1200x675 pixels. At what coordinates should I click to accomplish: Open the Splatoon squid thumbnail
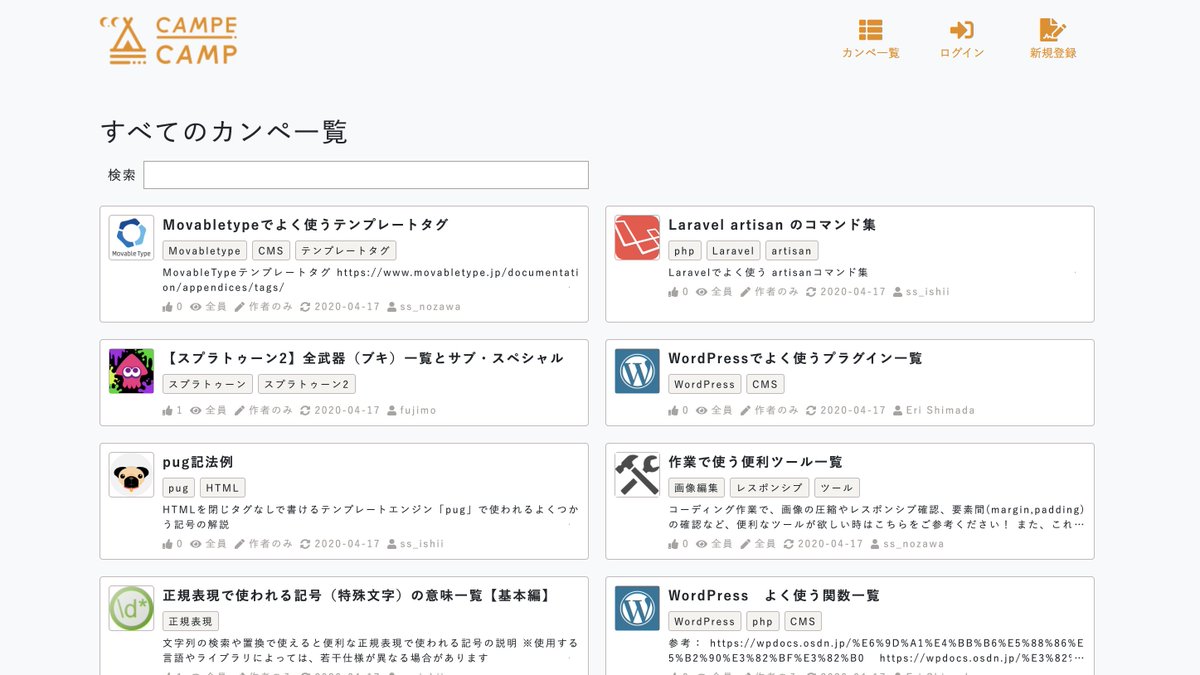tap(132, 371)
